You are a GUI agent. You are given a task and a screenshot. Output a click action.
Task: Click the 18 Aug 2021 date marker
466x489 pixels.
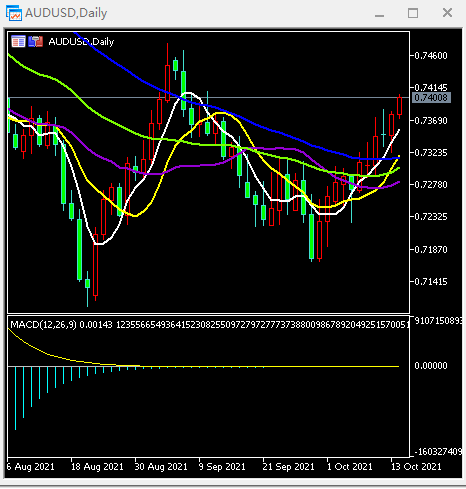tap(97, 467)
